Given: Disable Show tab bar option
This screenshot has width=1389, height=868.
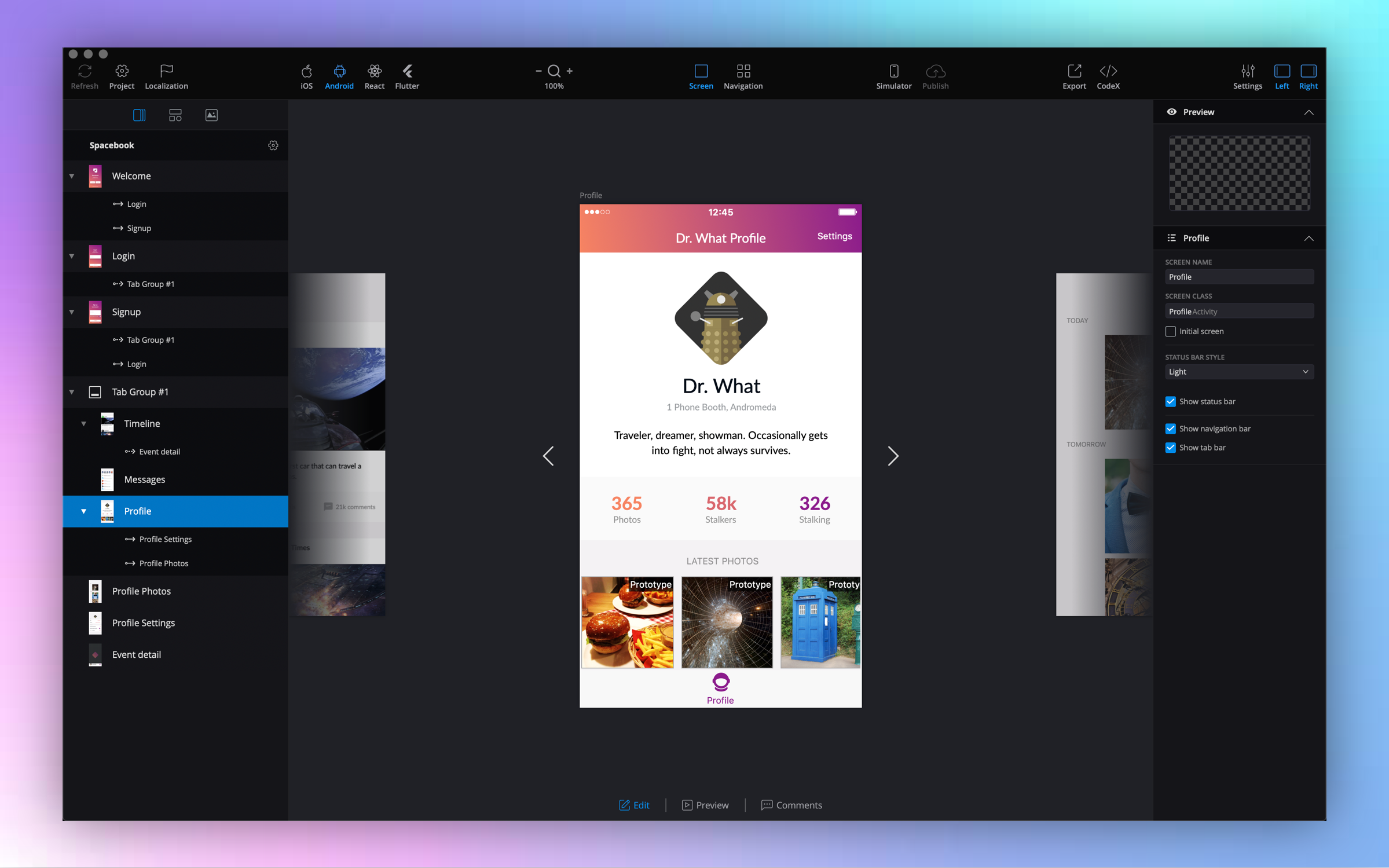Looking at the screenshot, I should [1171, 448].
